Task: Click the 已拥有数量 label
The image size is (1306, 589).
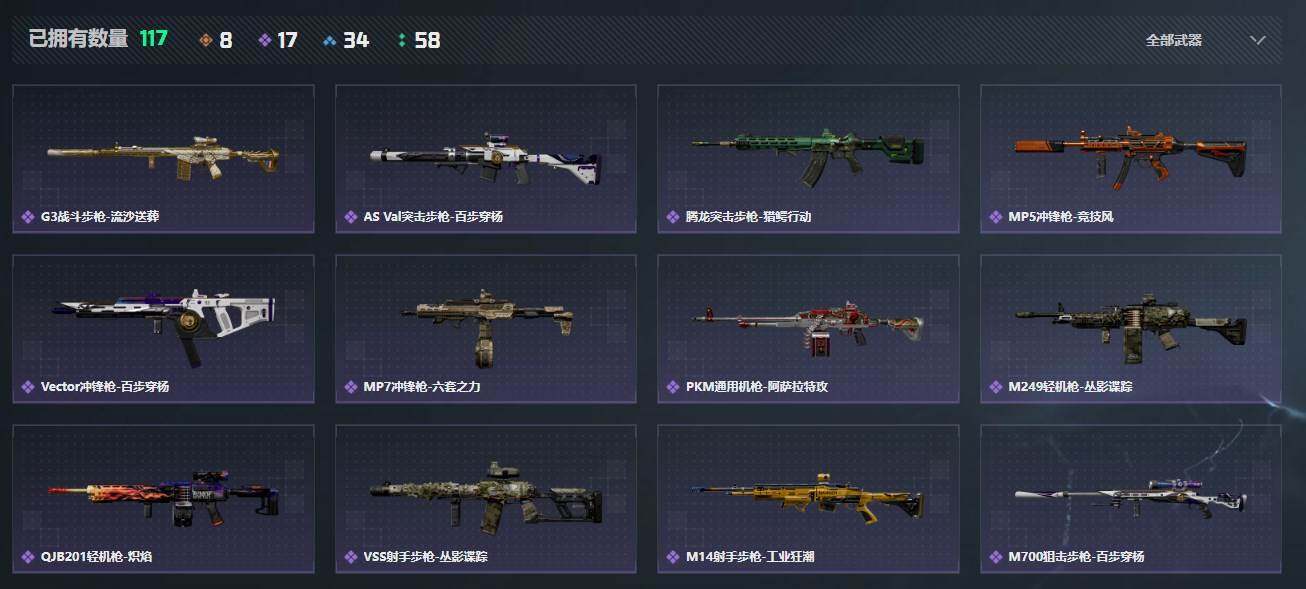Action: pos(78,39)
